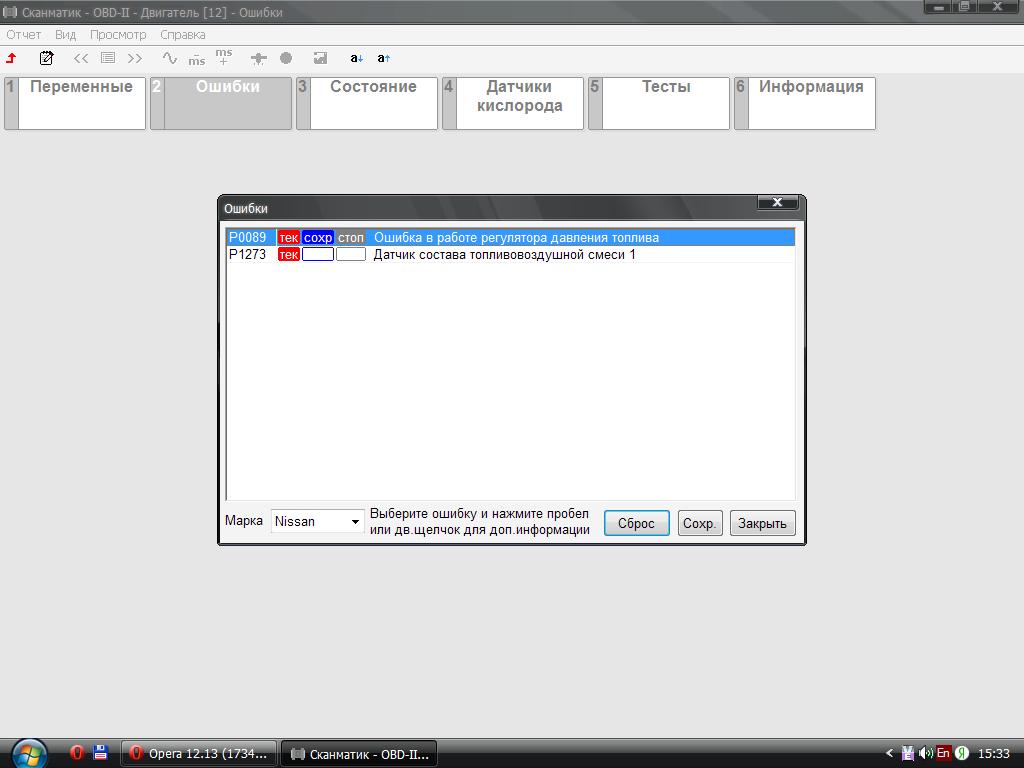Click the double left arrow toolbar icon
1024x768 pixels.
coord(81,58)
